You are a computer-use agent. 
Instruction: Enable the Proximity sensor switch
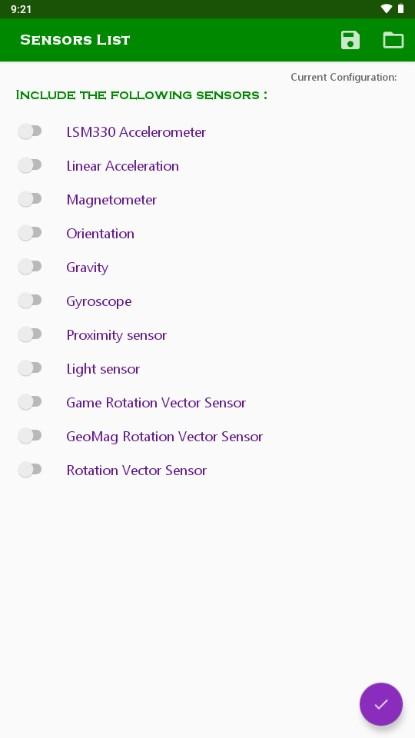(x=30, y=335)
